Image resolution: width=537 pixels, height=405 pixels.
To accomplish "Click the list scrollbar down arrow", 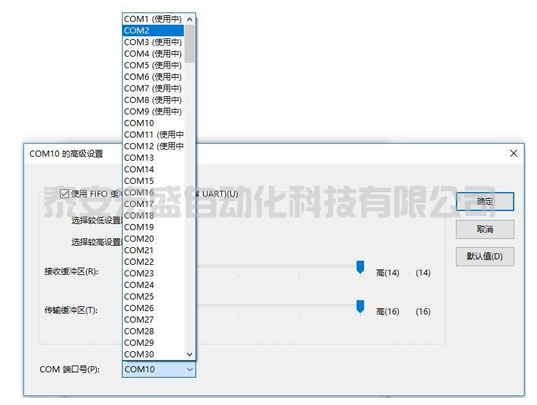I will pos(190,354).
